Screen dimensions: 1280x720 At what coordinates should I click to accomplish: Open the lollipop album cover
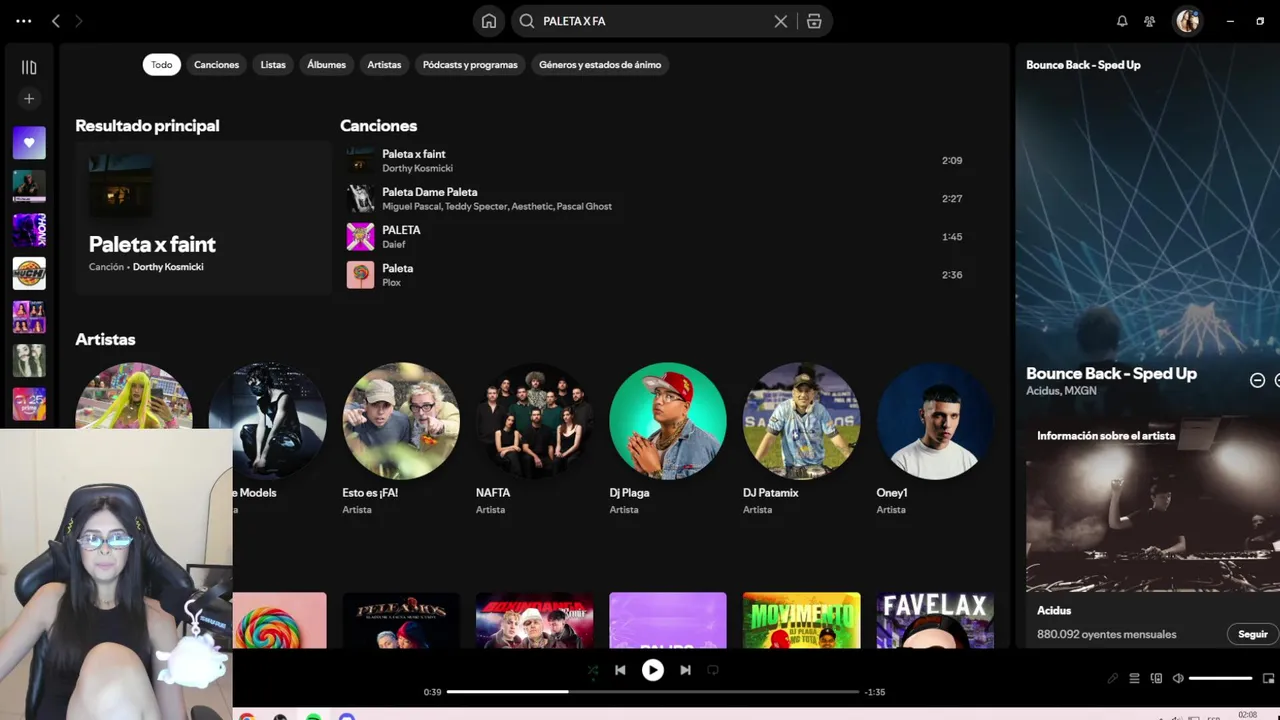[x=280, y=620]
